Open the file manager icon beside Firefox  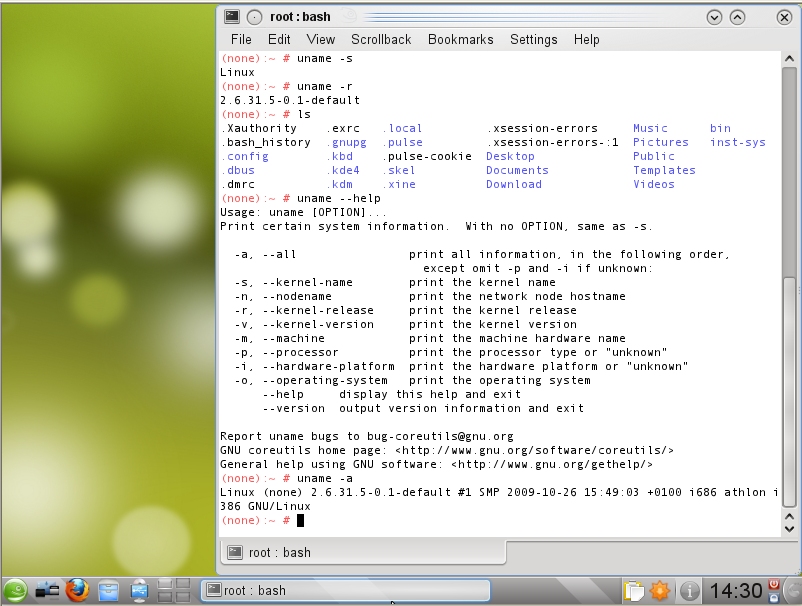click(x=109, y=590)
